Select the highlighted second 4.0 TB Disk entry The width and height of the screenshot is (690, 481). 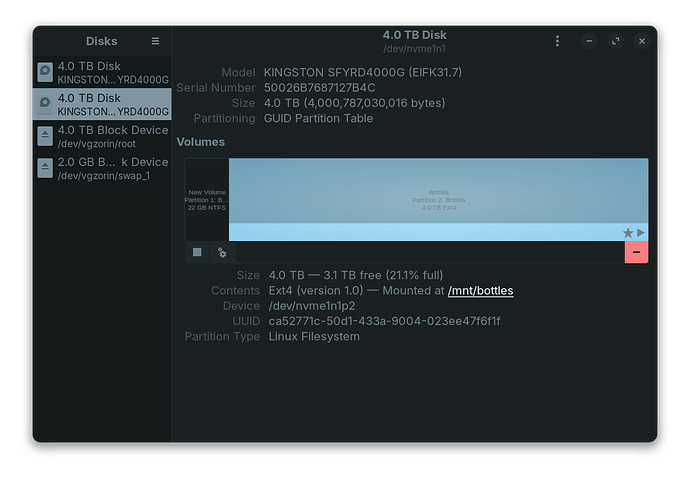[102, 104]
